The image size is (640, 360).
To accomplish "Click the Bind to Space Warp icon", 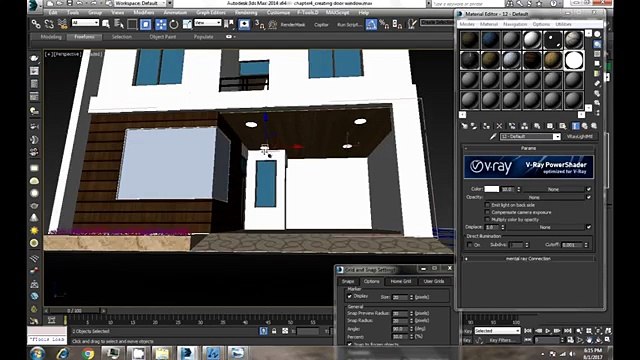I will pyautogui.click(x=62, y=24).
